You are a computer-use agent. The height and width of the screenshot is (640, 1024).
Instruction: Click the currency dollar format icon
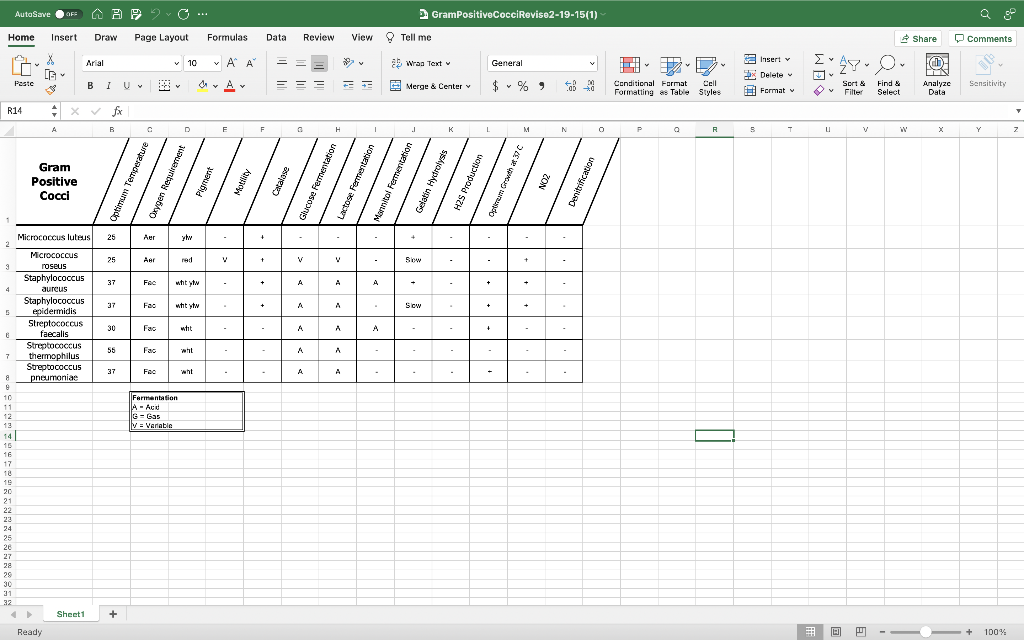coord(496,86)
